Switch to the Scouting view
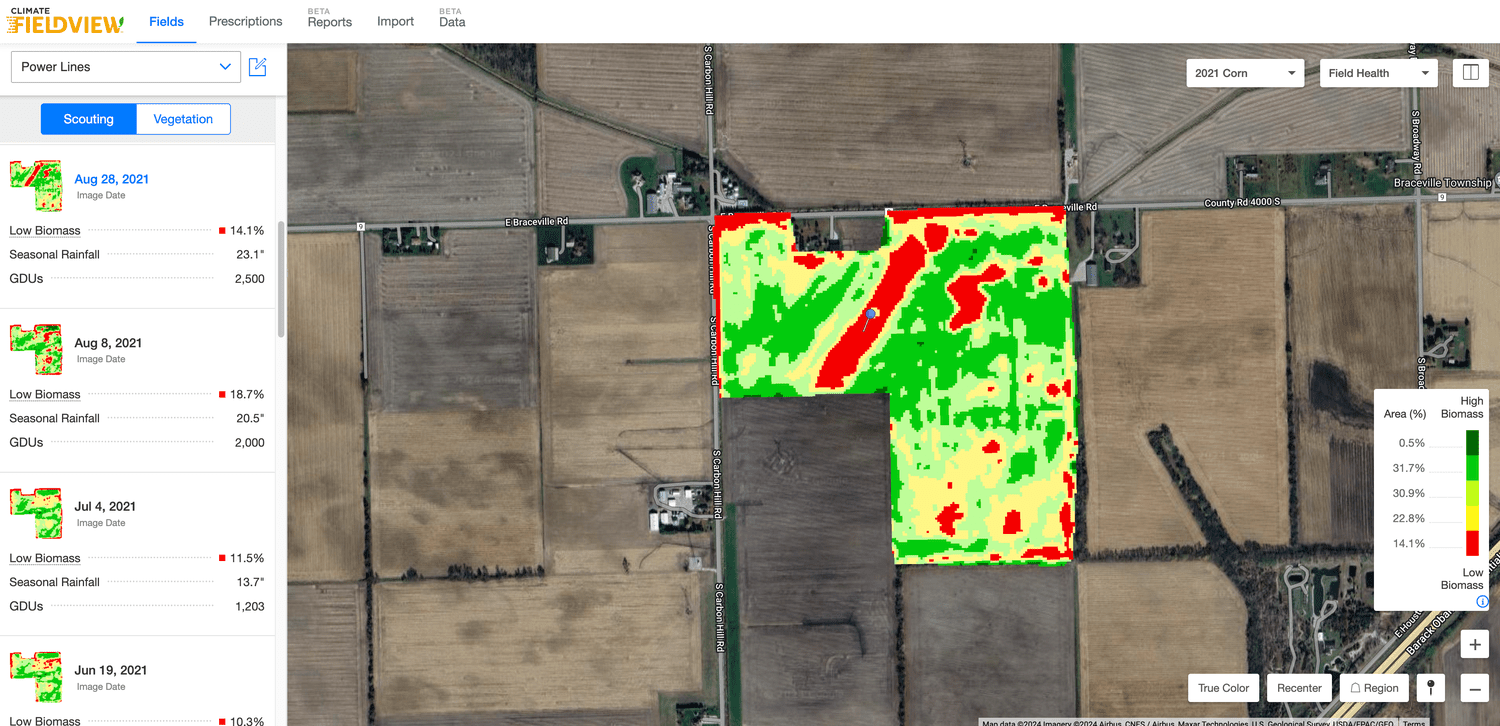Screen dimensions: 1500x726 (88, 119)
